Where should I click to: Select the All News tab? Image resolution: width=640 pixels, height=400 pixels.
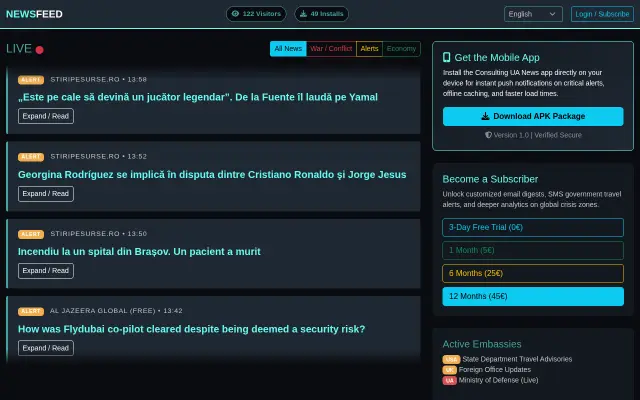coord(288,49)
